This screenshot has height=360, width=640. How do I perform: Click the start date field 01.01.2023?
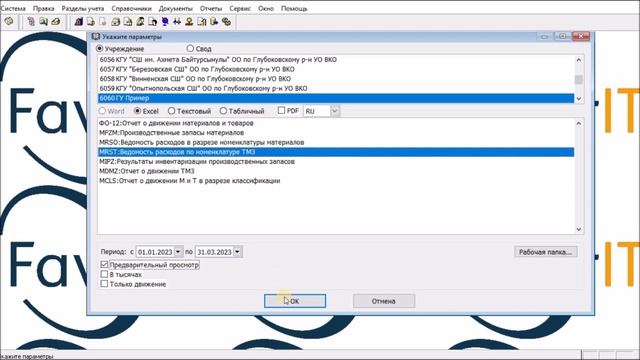155,252
